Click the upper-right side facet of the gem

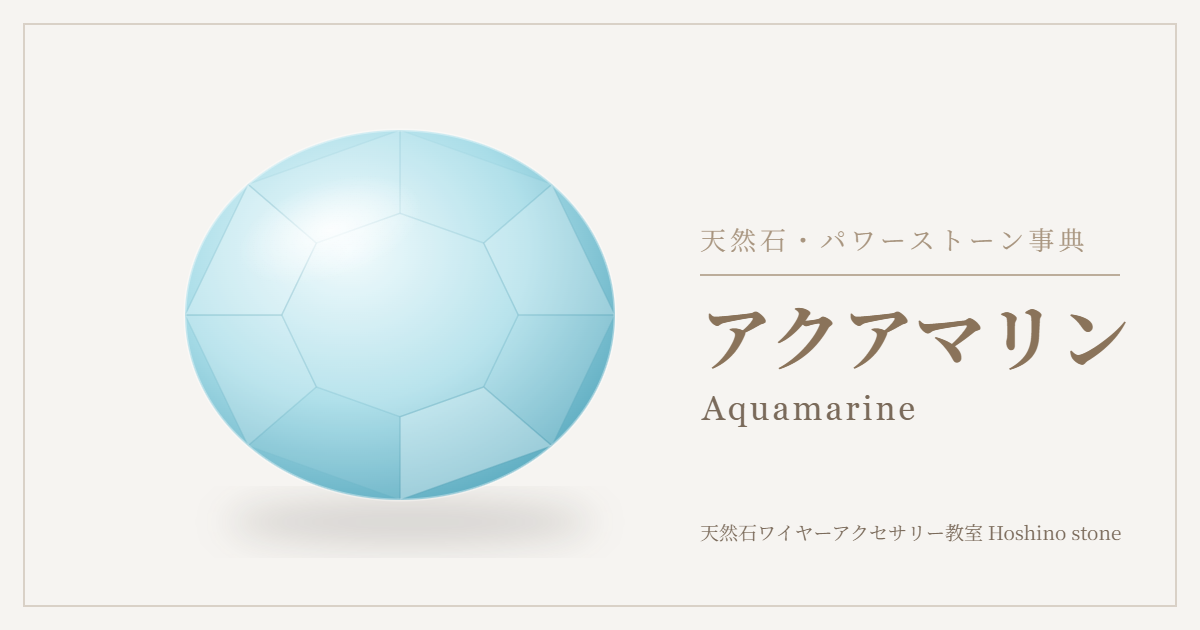pyautogui.click(x=548, y=260)
